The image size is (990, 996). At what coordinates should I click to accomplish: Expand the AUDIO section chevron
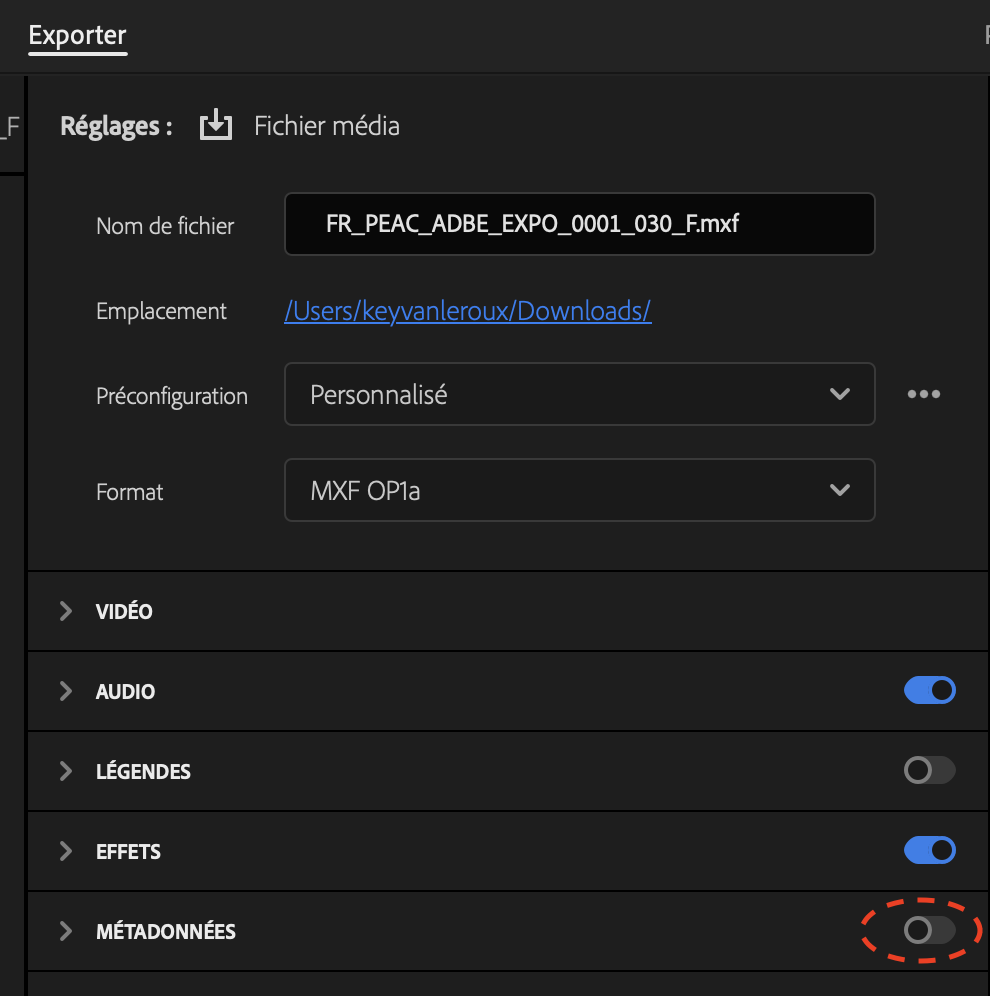coord(66,691)
